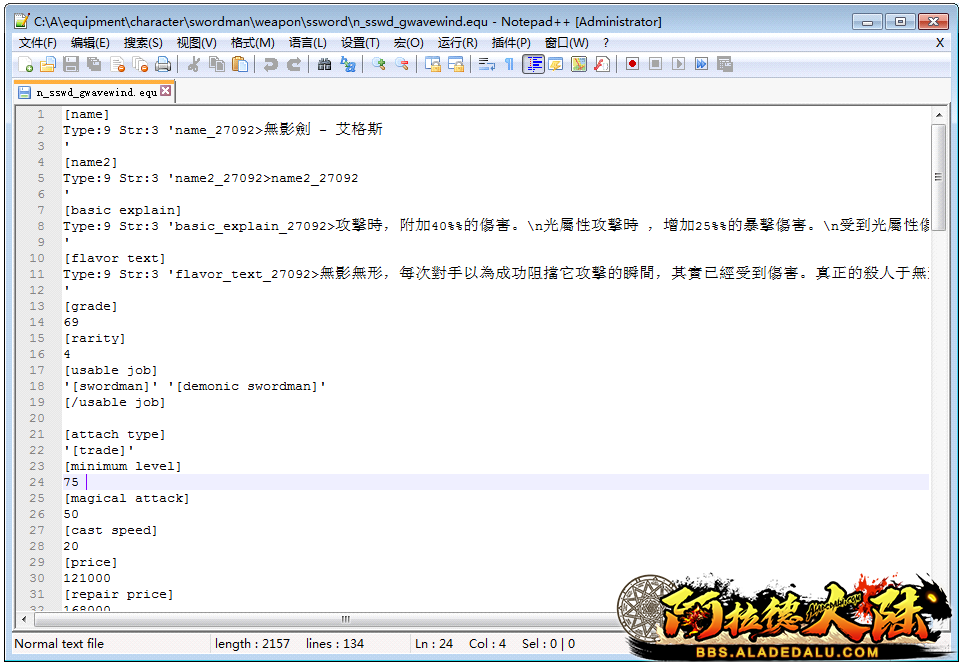The width and height of the screenshot is (963, 667).
Task: Click the vertical scrollbar down arrow
Action: pyautogui.click(x=938, y=603)
